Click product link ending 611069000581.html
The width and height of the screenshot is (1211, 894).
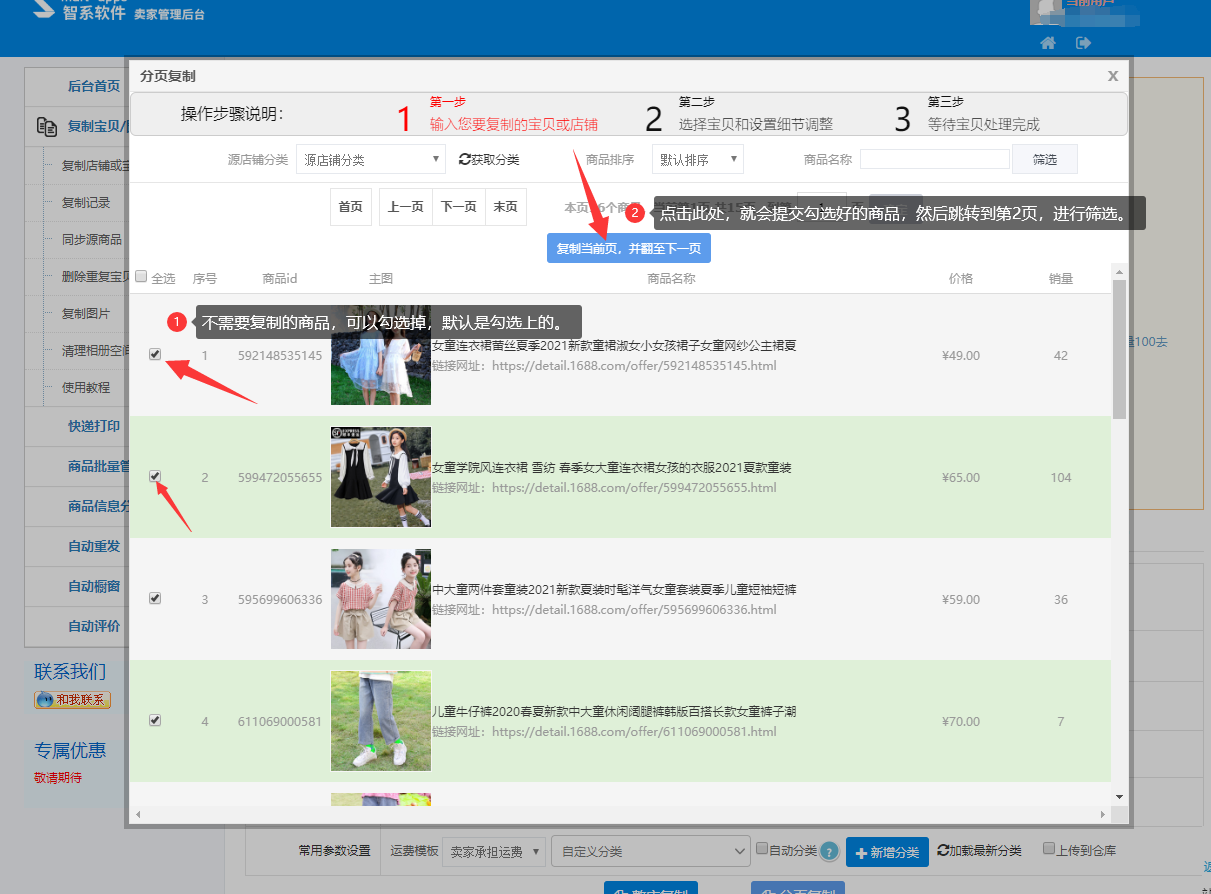point(634,732)
